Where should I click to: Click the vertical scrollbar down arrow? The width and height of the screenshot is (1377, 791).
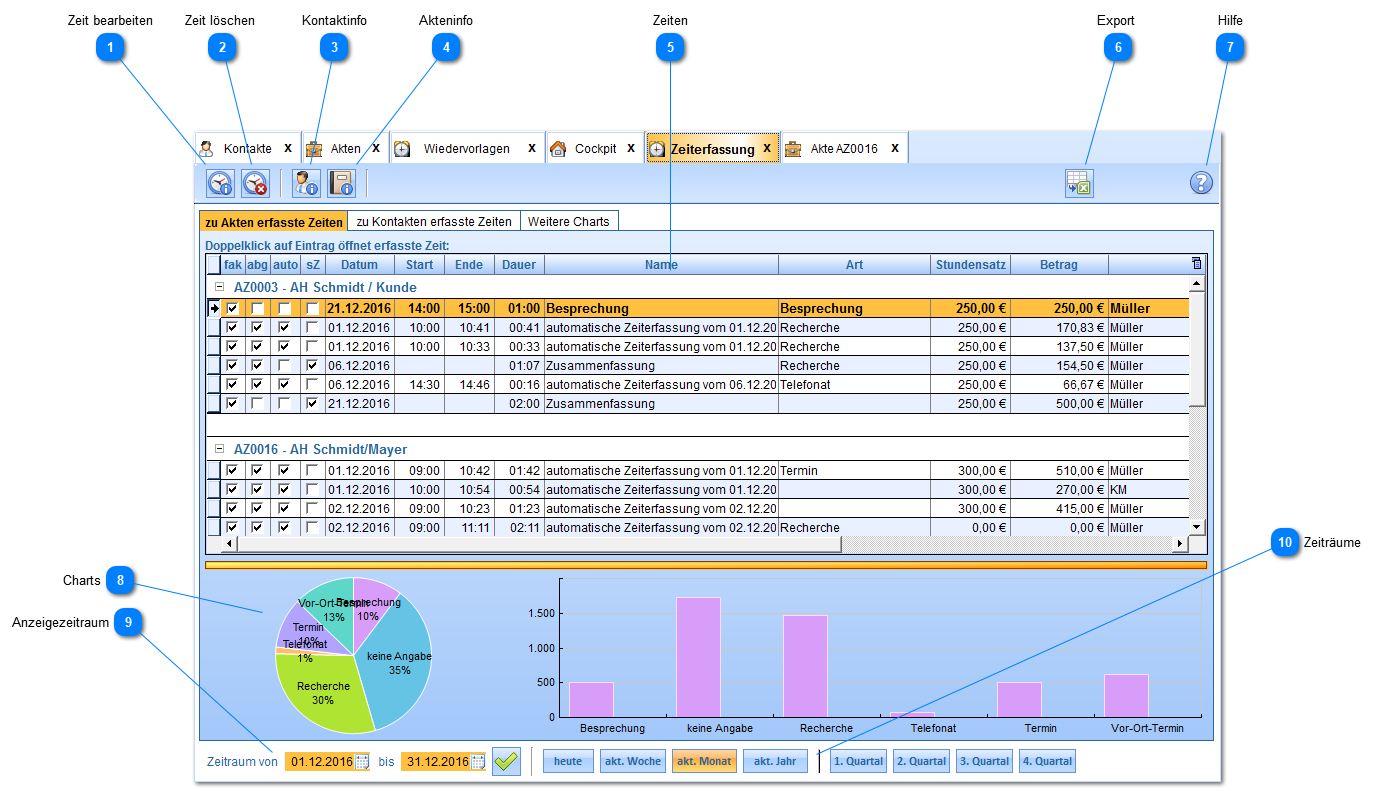[1196, 527]
